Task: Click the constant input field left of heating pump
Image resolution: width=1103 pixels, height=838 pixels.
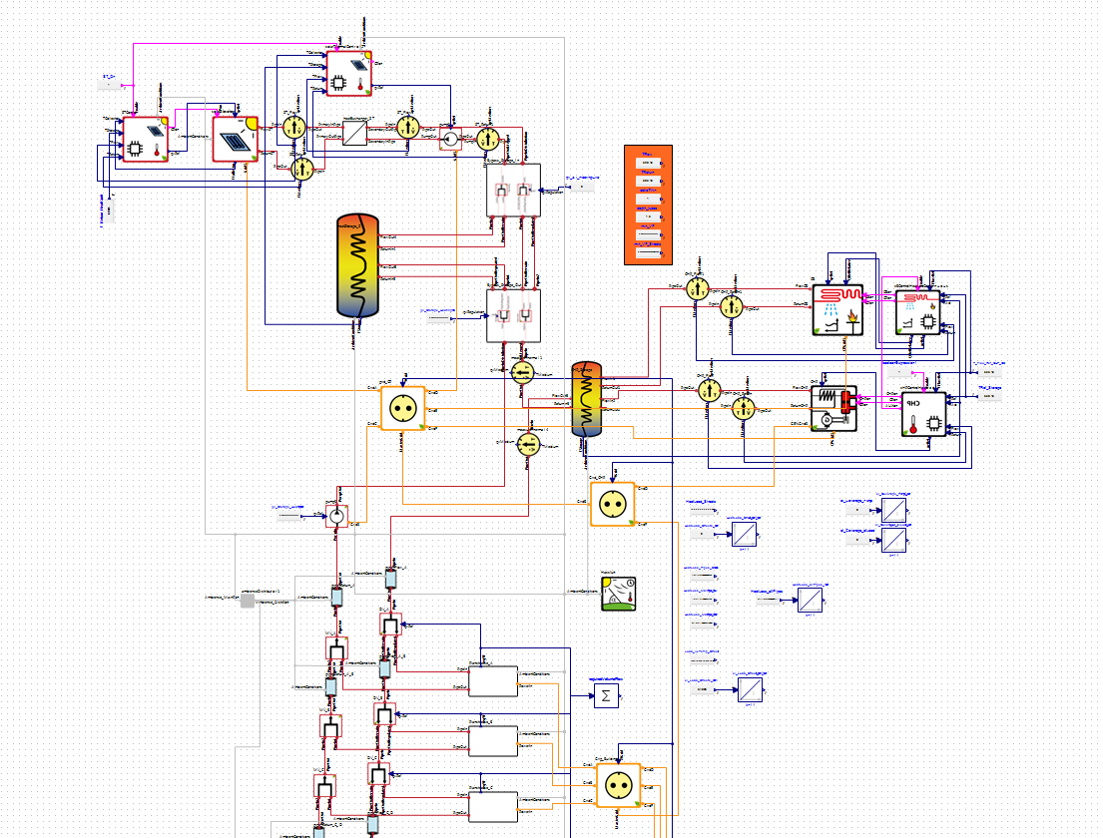Action: pyautogui.click(x=289, y=516)
